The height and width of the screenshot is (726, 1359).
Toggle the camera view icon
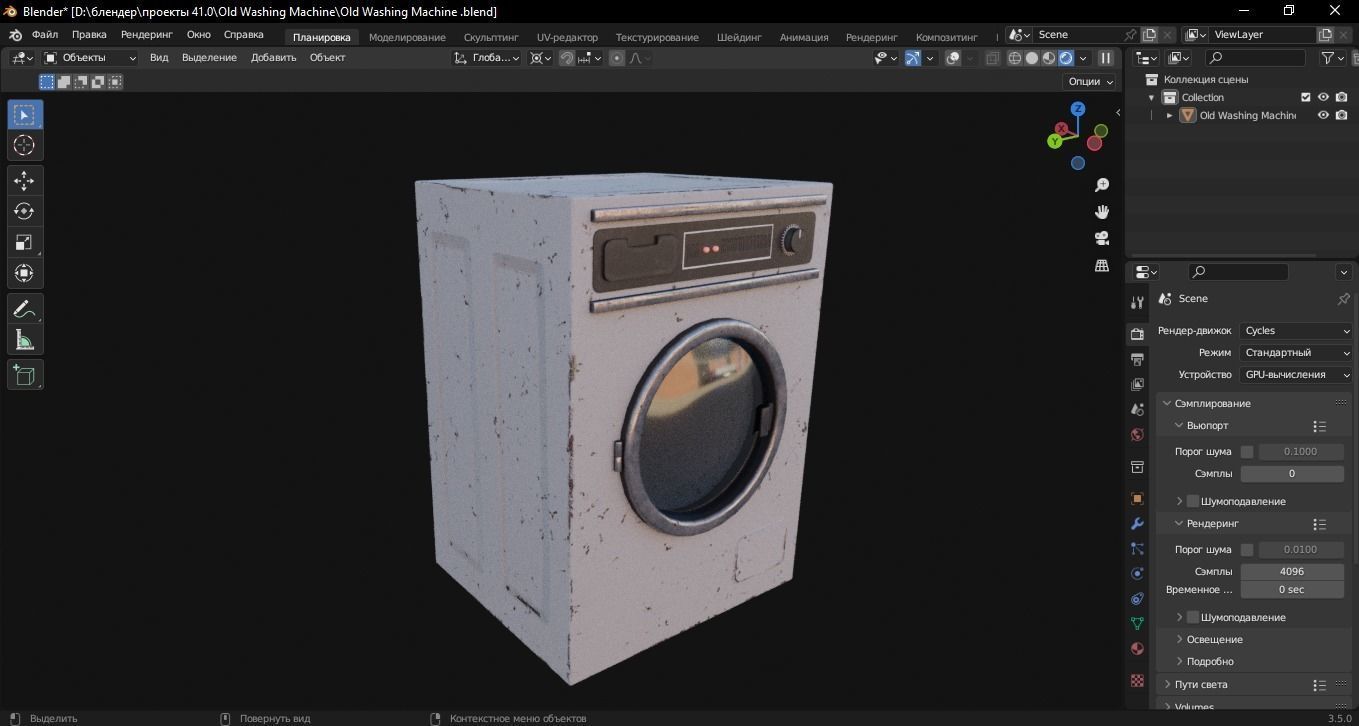coord(1102,238)
